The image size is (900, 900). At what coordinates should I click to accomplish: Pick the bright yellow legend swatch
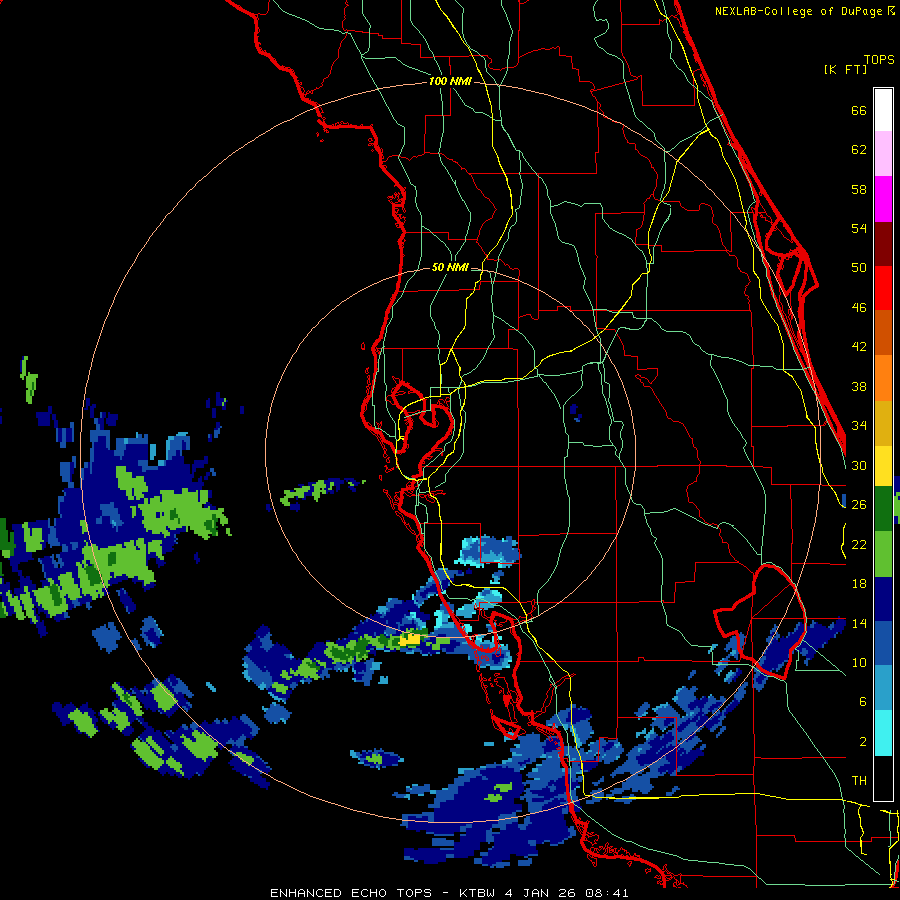pyautogui.click(x=883, y=466)
